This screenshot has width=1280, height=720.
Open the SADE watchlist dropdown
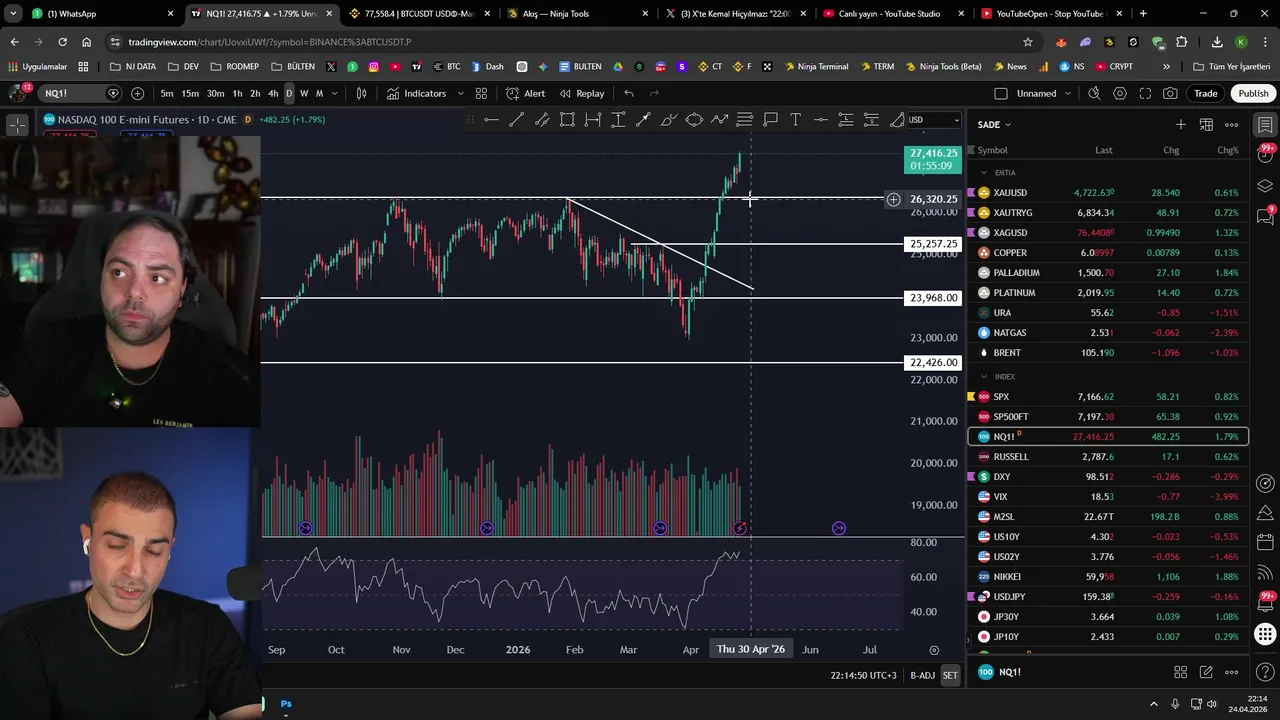click(994, 124)
